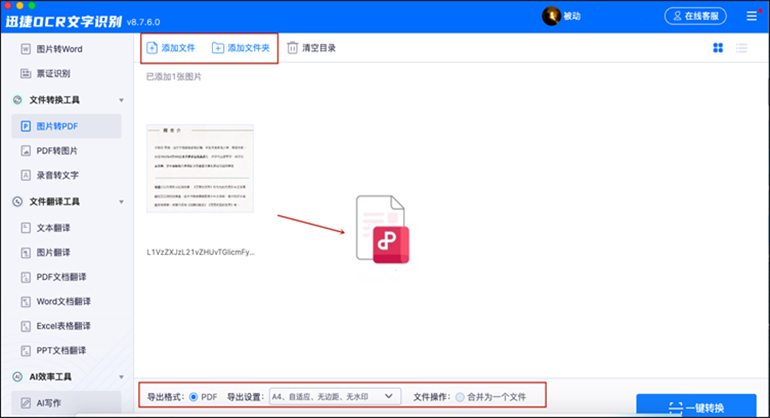Click the 清空目录 label
The width and height of the screenshot is (770, 418).
coord(319,48)
